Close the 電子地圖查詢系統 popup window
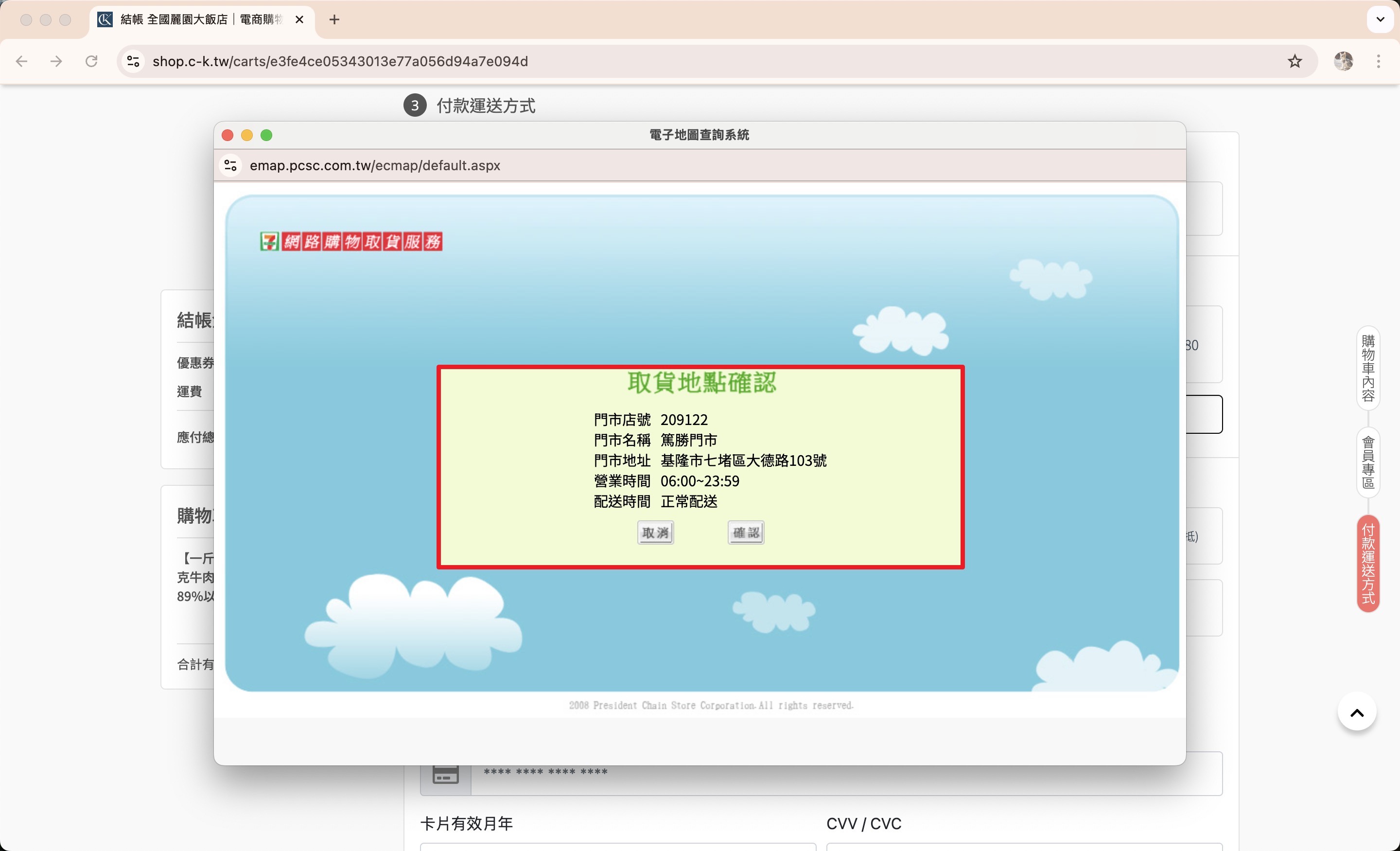Image resolution: width=1400 pixels, height=851 pixels. (x=227, y=135)
